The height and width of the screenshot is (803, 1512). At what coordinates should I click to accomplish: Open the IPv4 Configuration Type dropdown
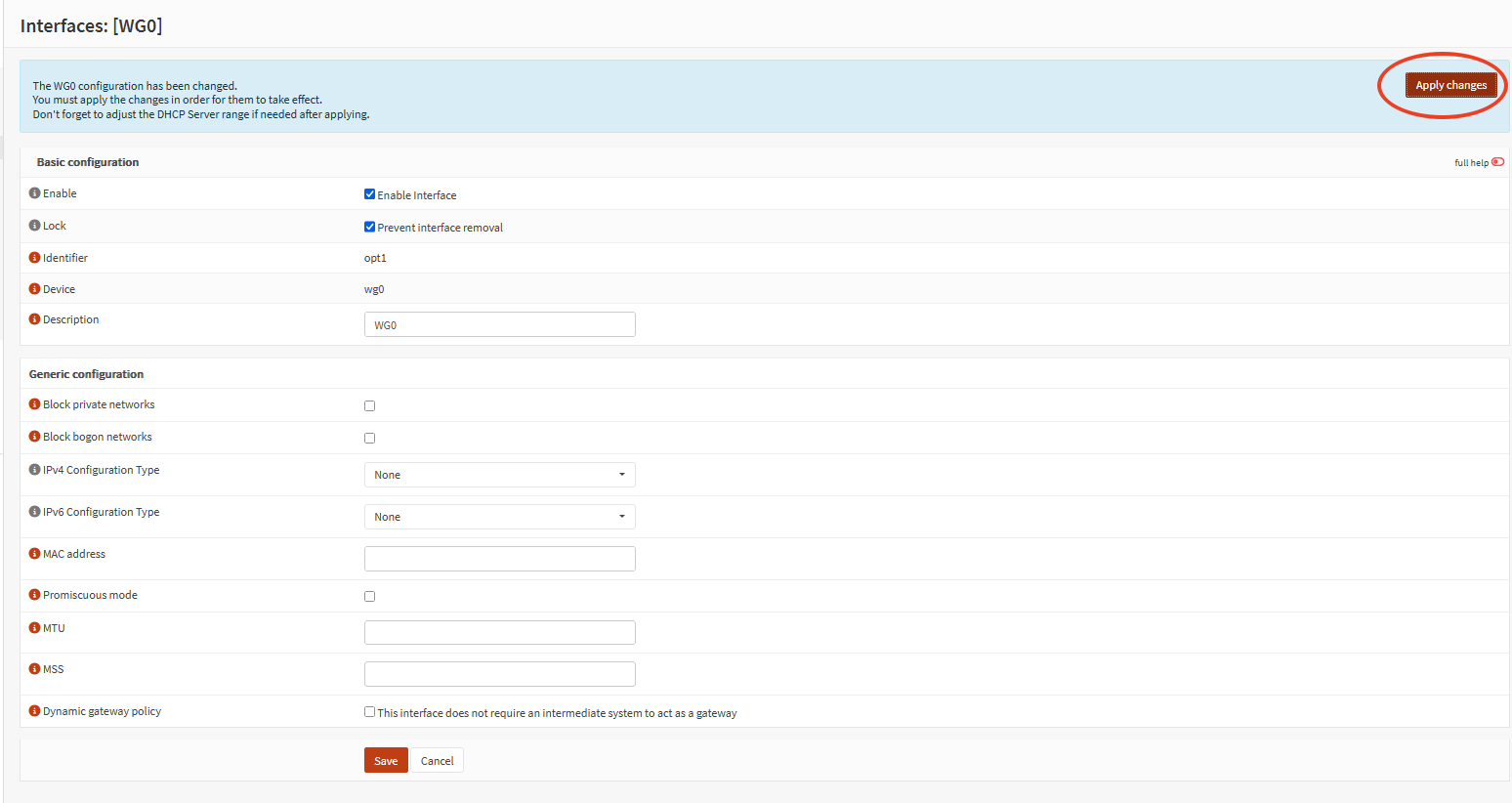point(499,475)
